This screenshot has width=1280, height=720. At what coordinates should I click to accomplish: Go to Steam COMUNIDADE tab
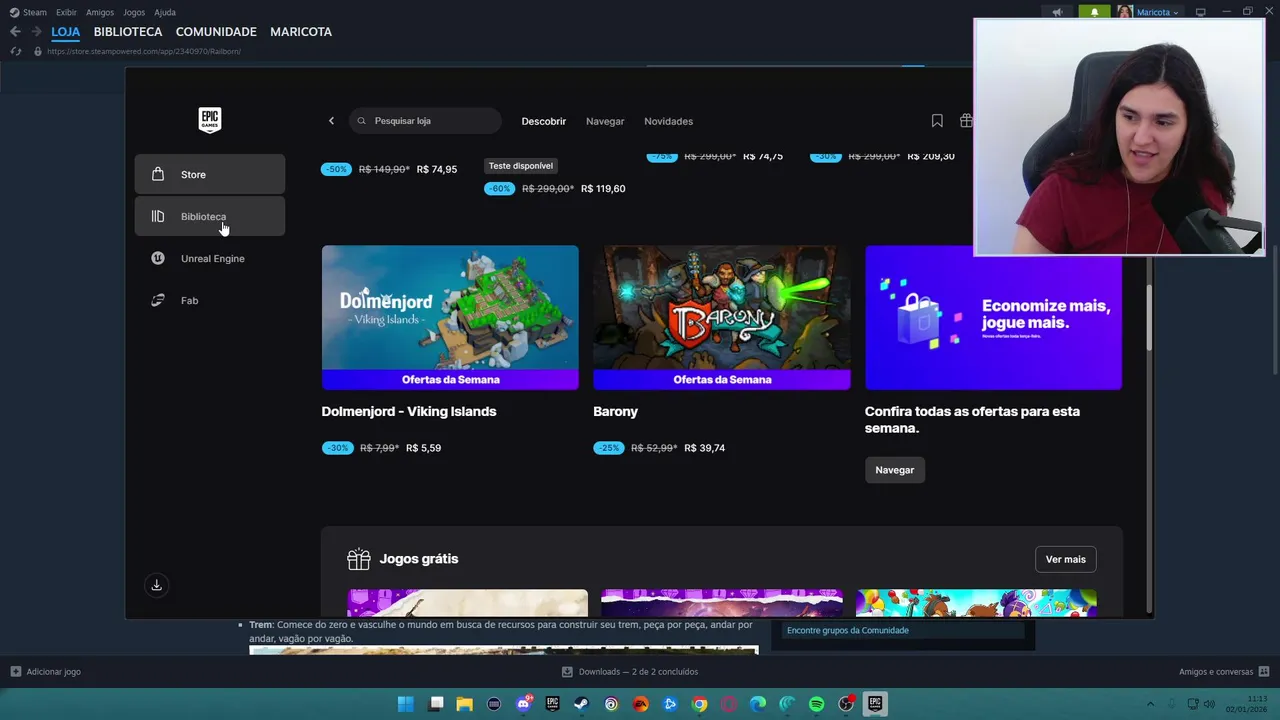point(216,32)
